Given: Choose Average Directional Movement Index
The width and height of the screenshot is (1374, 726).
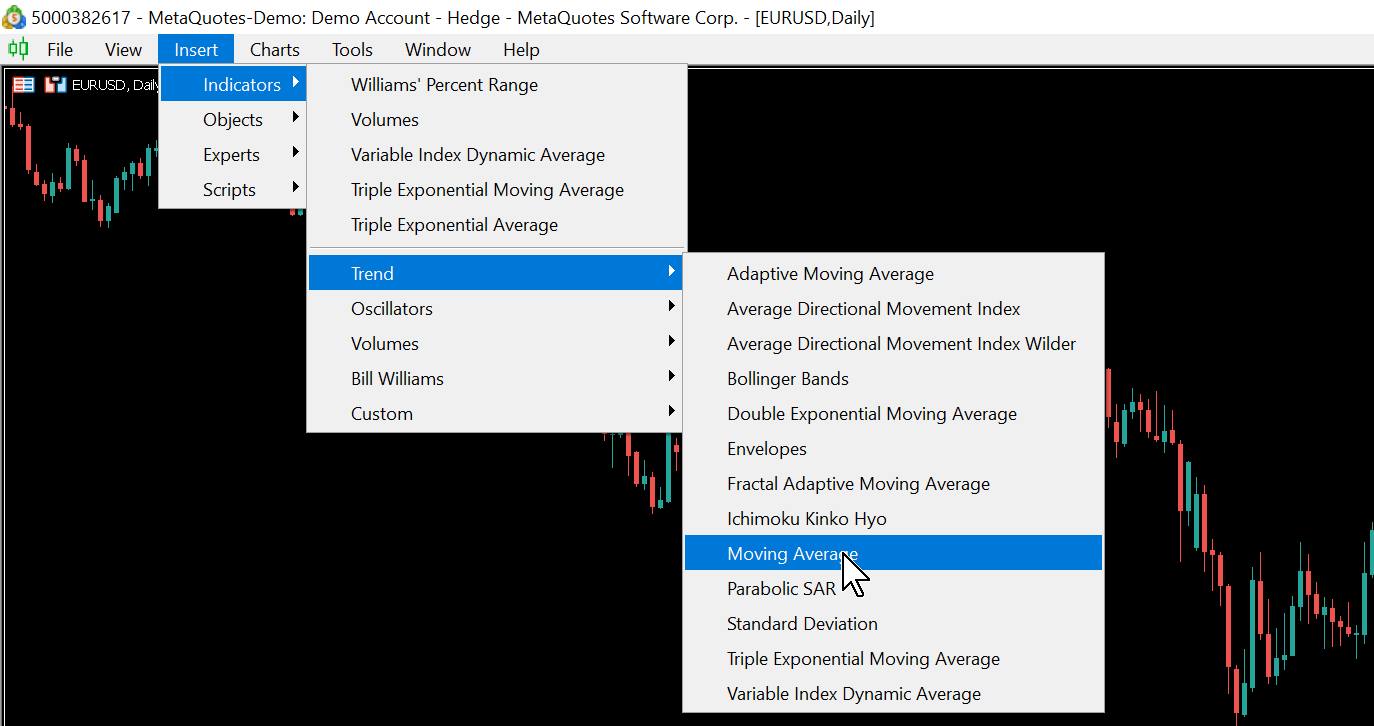Looking at the screenshot, I should 893,308.
